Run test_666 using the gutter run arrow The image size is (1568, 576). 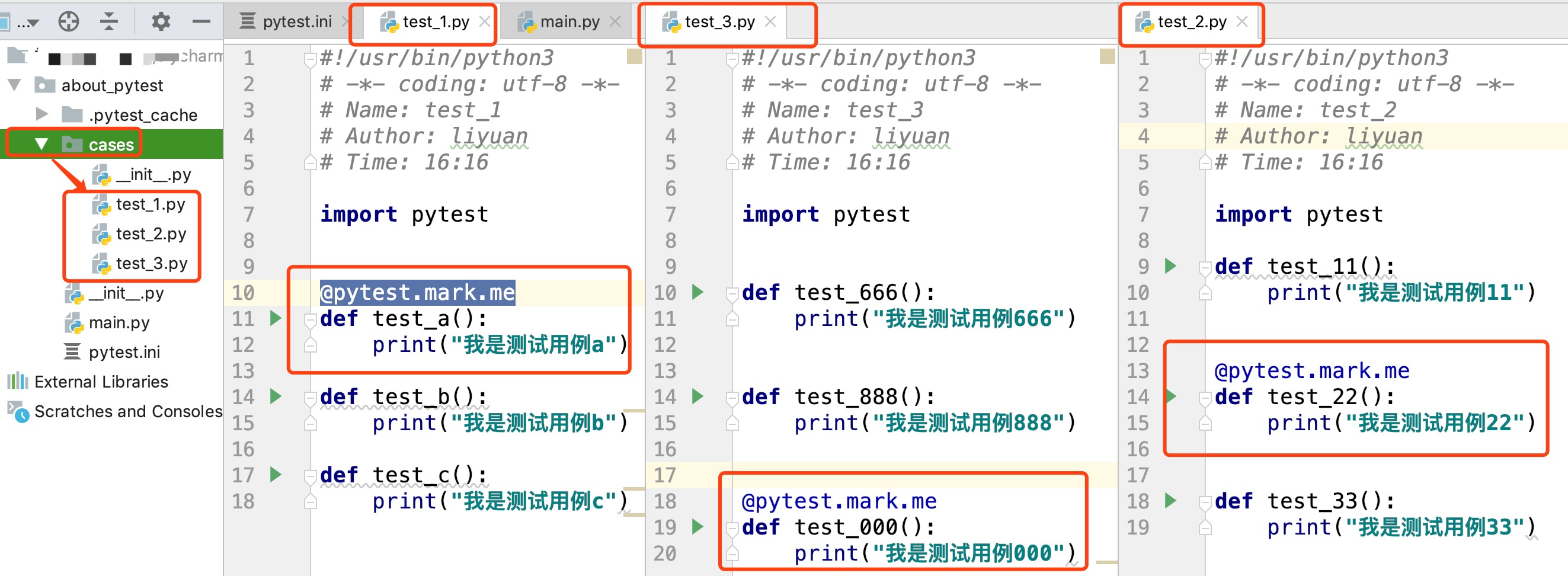pyautogui.click(x=697, y=292)
